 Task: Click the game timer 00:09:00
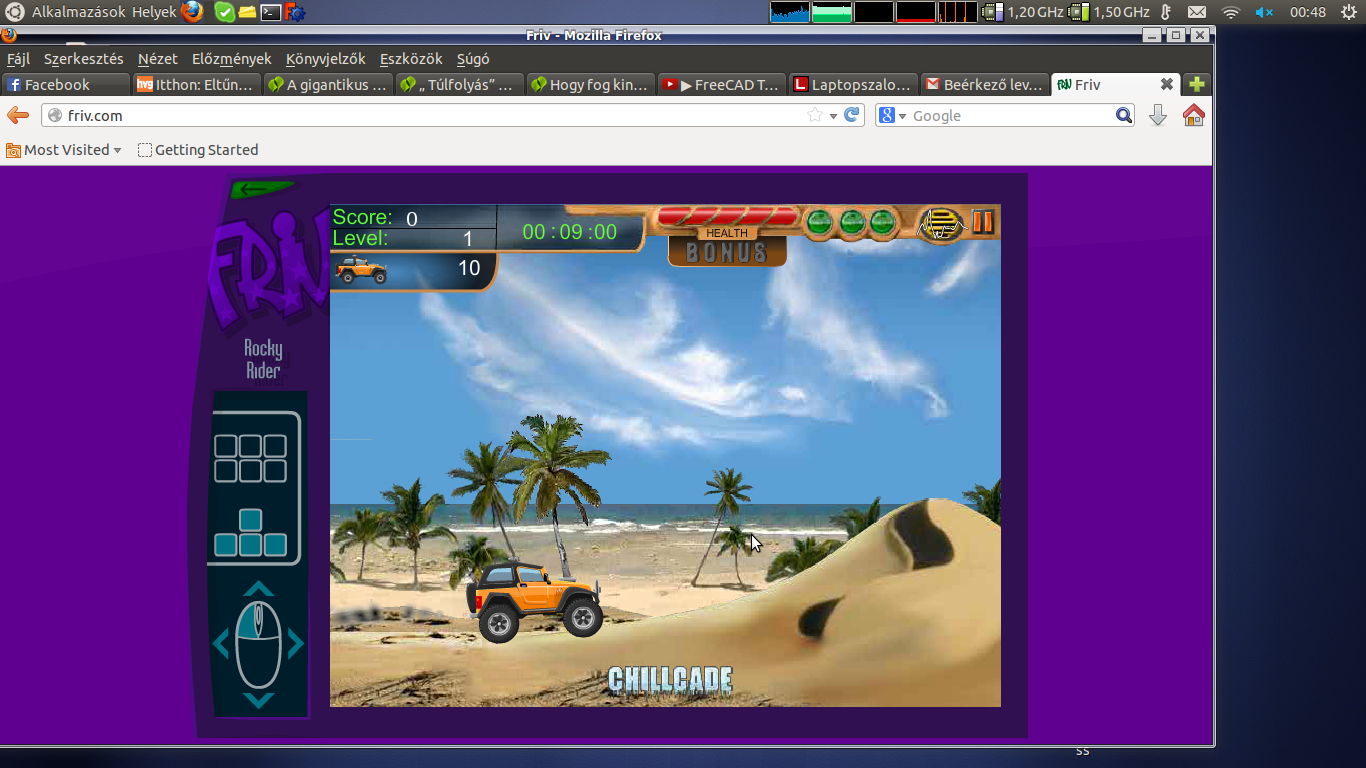(x=570, y=232)
